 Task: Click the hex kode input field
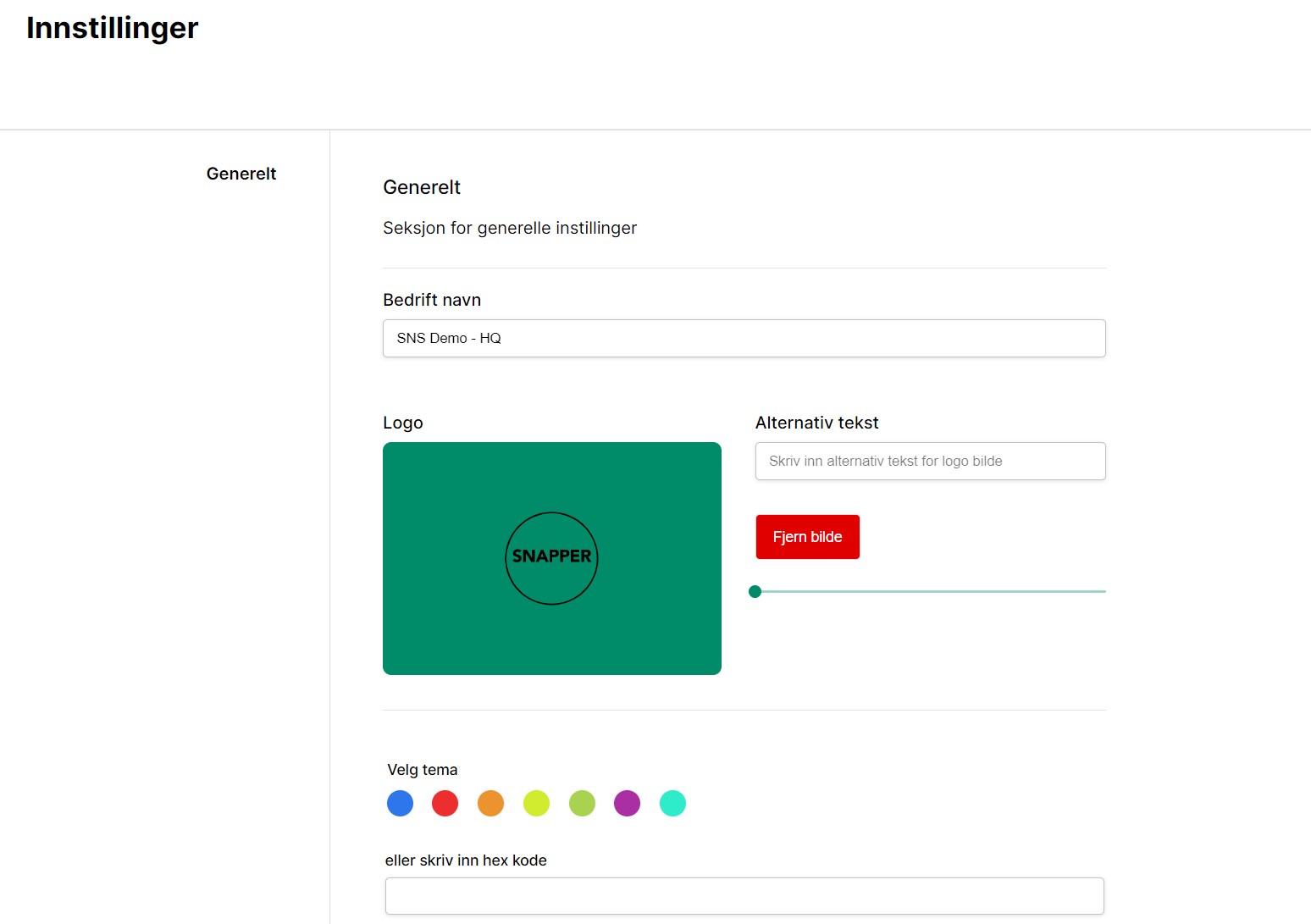[x=744, y=895]
